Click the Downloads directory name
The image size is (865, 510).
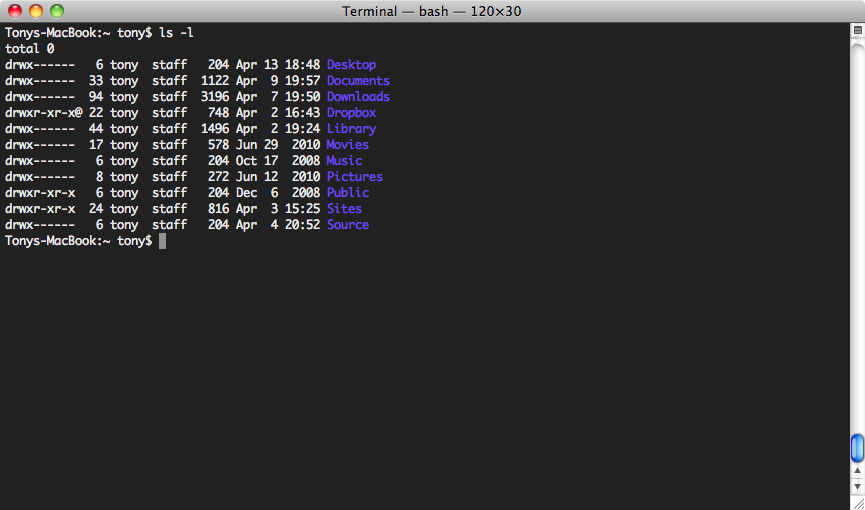click(358, 97)
